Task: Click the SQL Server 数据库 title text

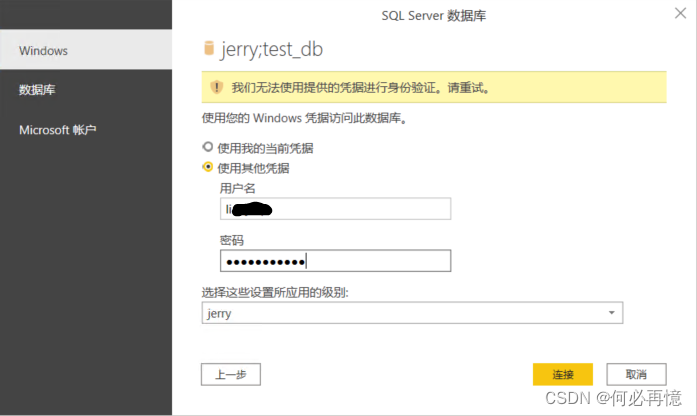Action: click(x=433, y=16)
